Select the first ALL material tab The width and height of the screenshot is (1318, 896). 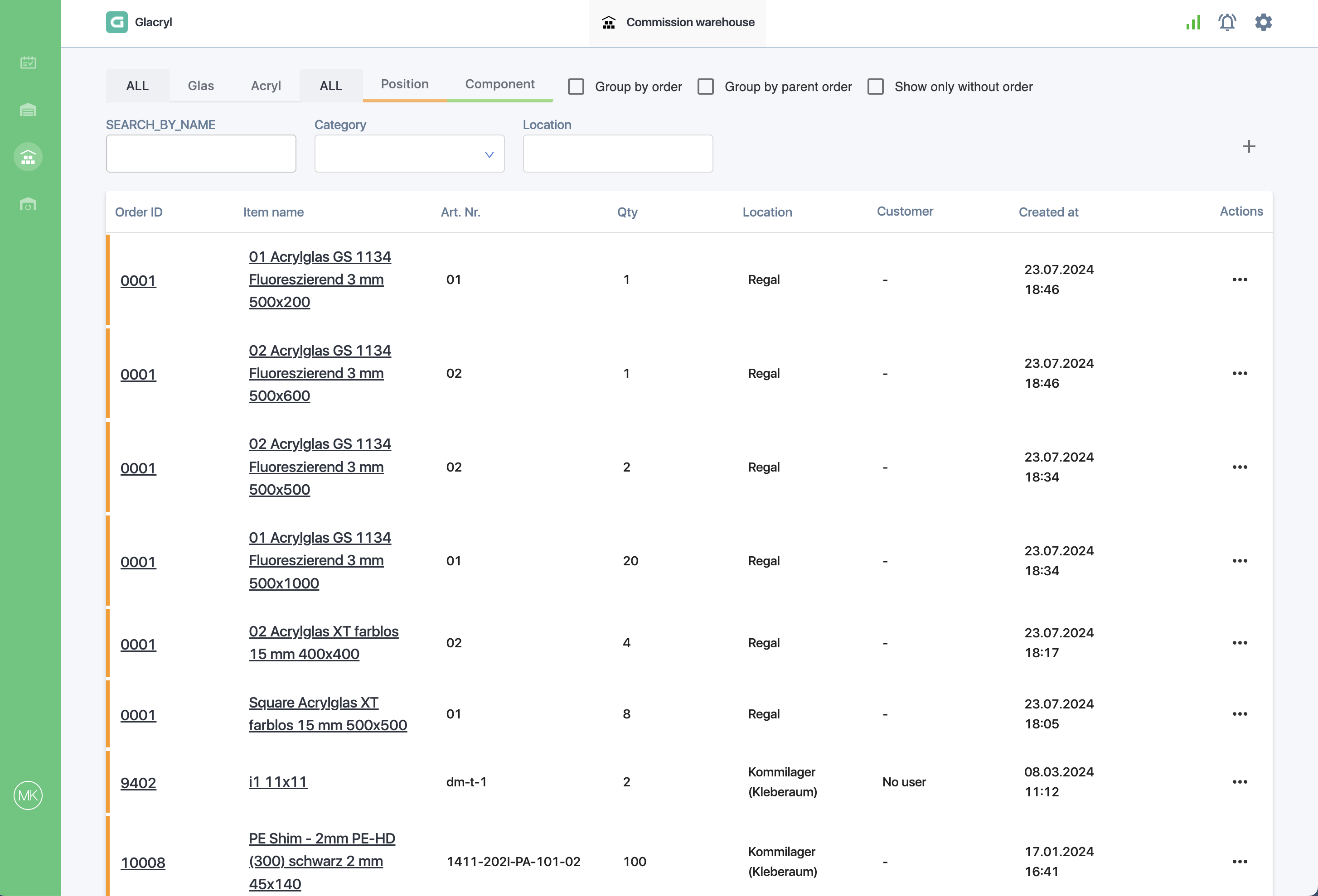click(x=137, y=86)
